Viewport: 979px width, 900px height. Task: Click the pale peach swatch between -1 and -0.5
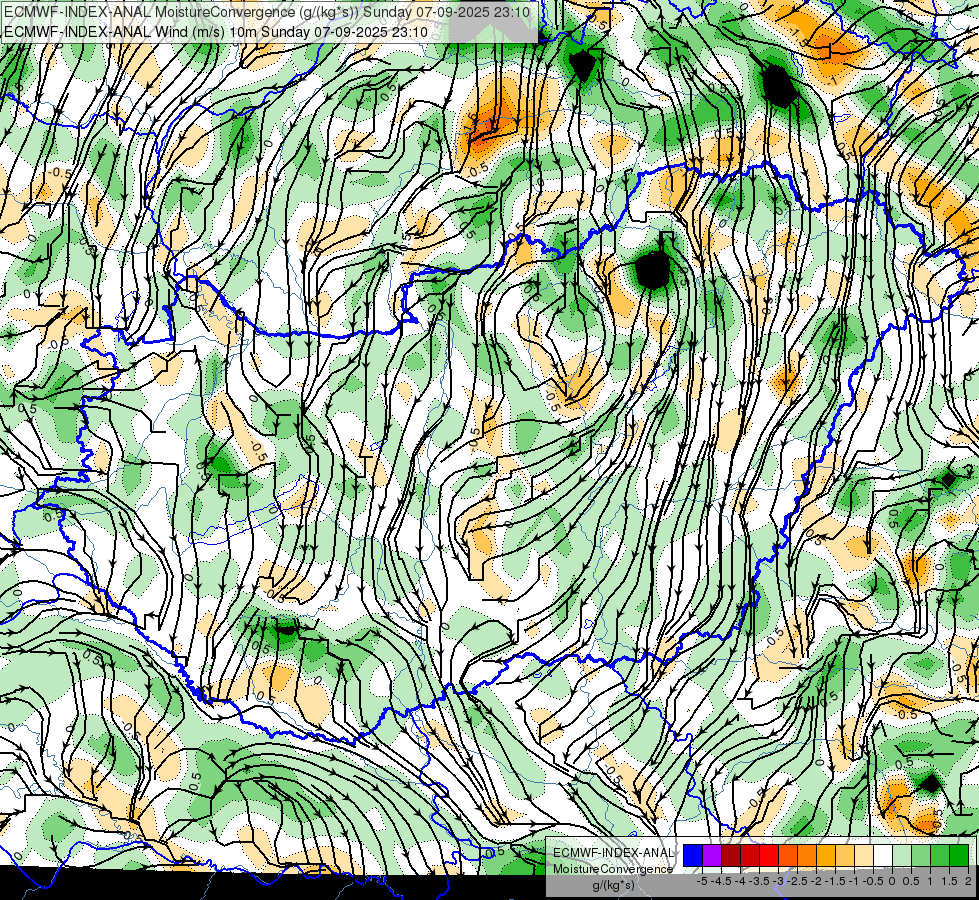tap(864, 856)
